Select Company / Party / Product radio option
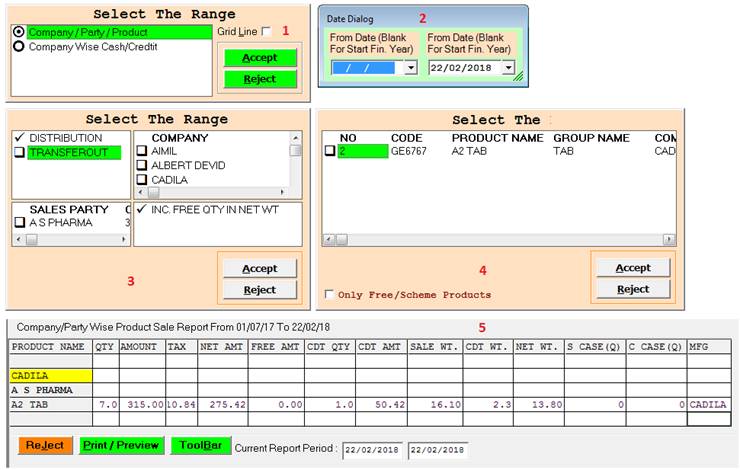The height and width of the screenshot is (470, 740). click(18, 32)
